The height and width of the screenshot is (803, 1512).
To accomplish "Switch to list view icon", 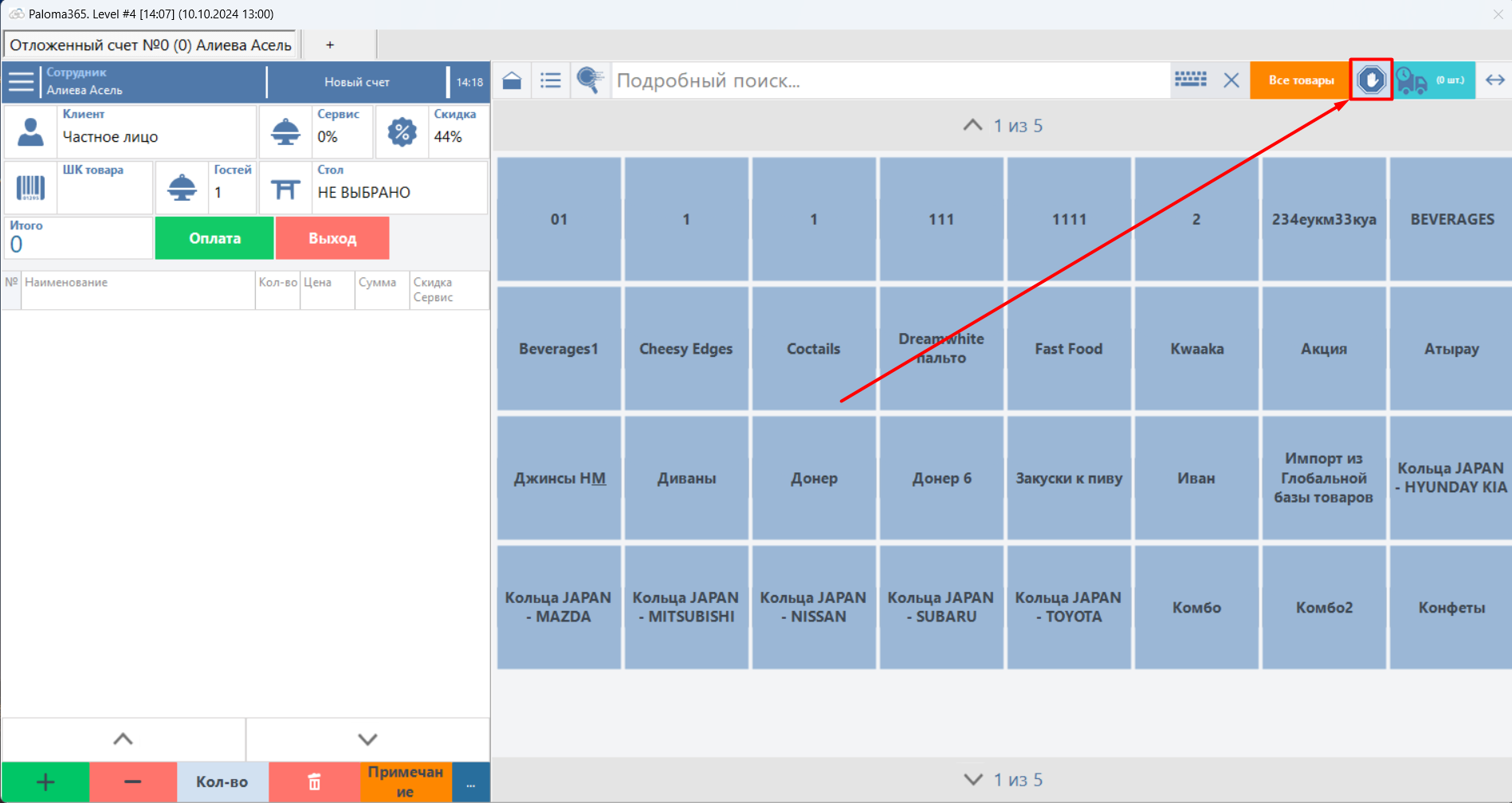I will (550, 80).
